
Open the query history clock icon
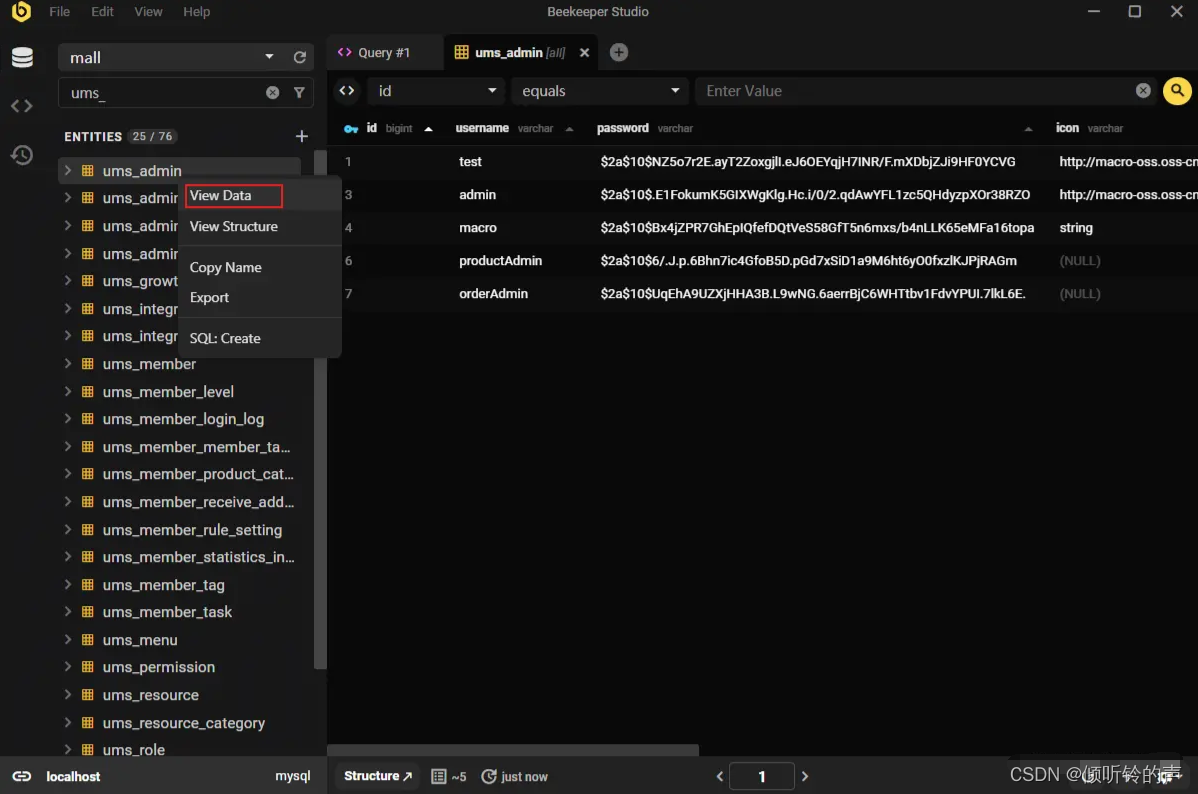[21, 155]
